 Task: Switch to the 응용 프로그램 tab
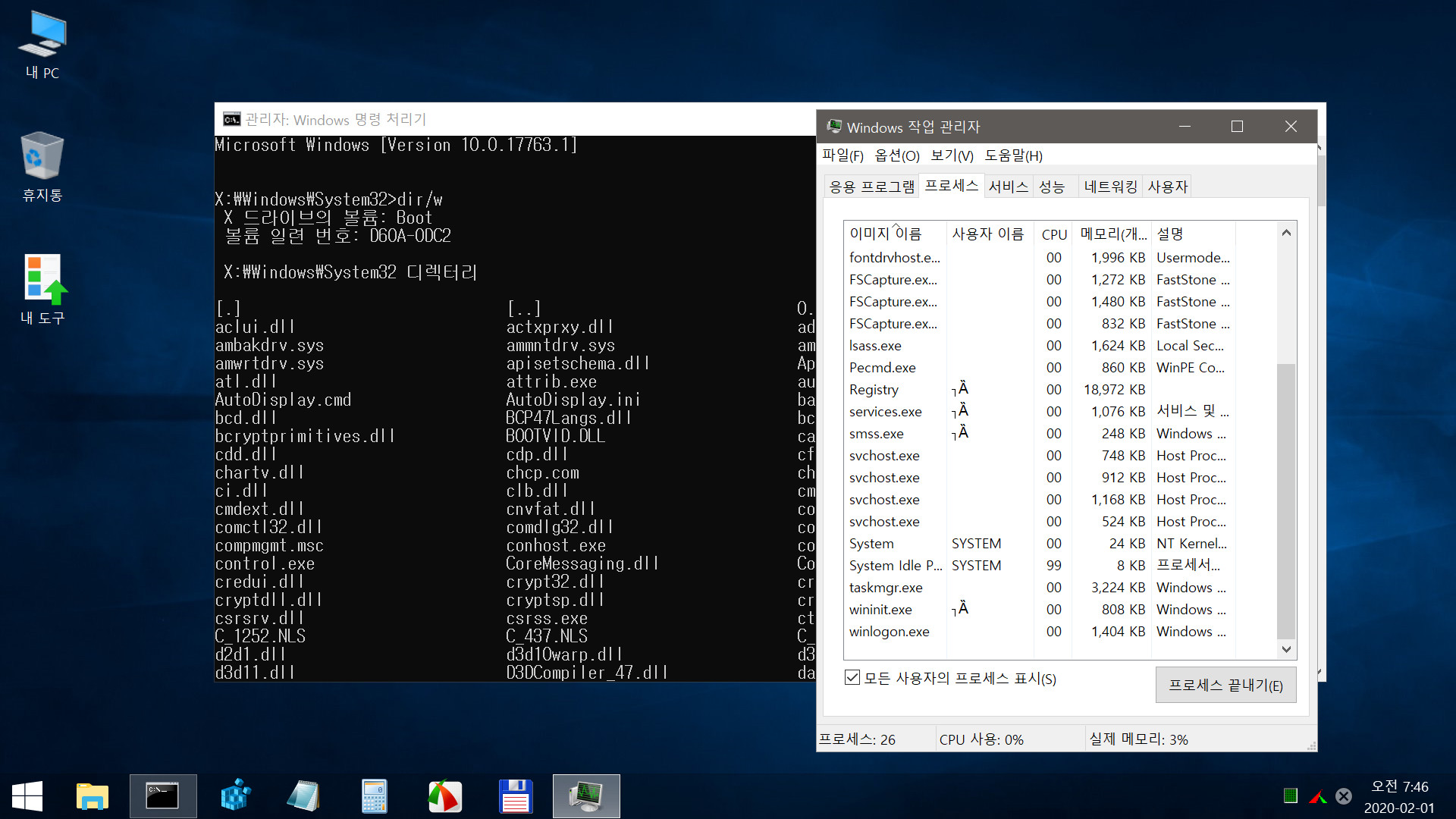(872, 187)
